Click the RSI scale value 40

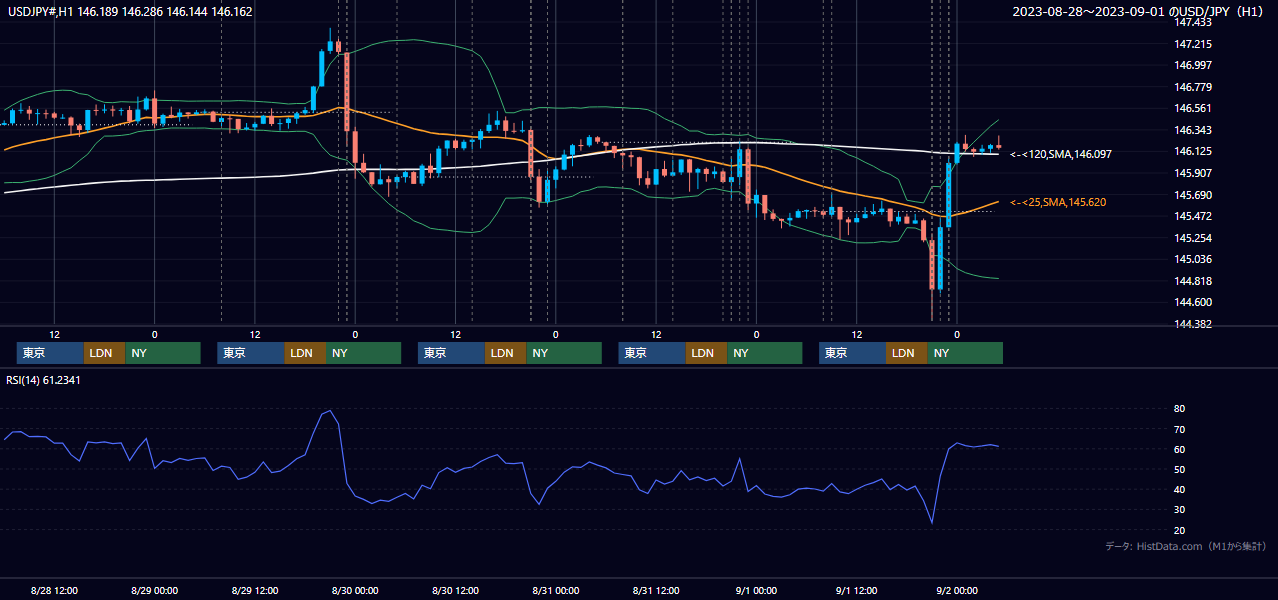pyautogui.click(x=1180, y=490)
